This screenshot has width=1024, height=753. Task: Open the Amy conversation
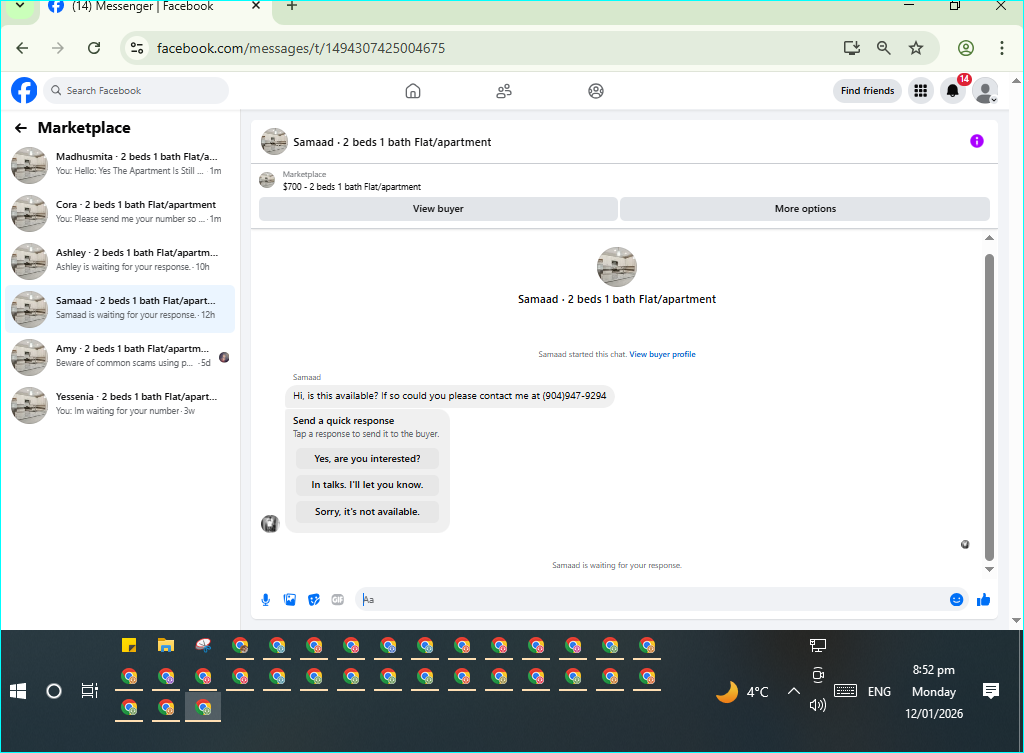[120, 357]
